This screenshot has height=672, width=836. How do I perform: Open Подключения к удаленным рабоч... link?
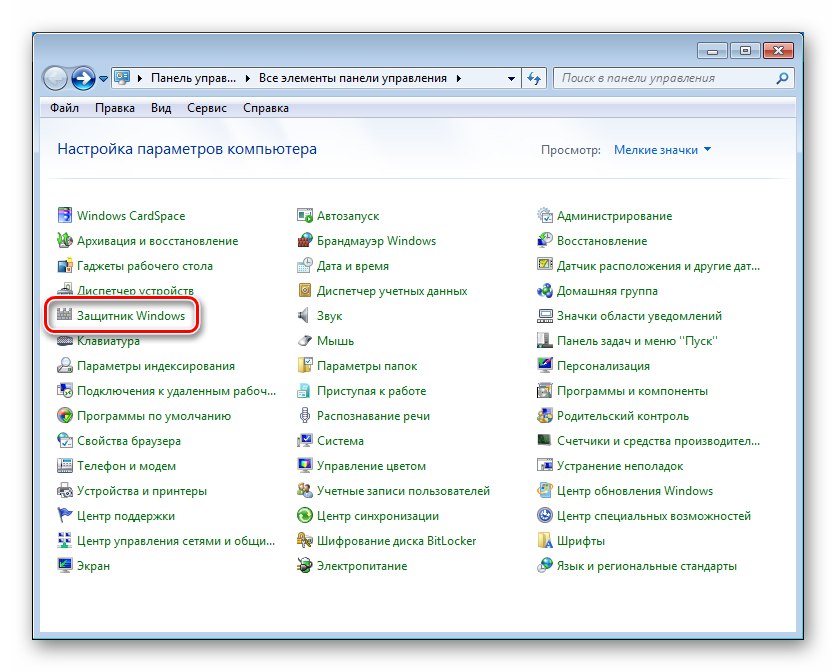[x=176, y=391]
